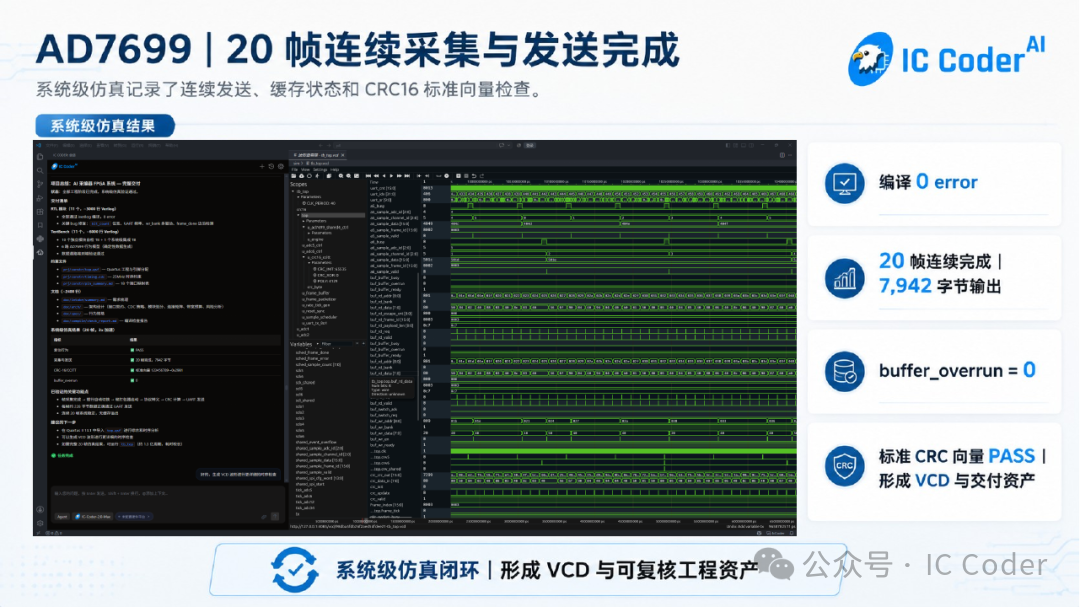
Task: Select u_frame_buffer in the Scopes tree
Action: [x=315, y=293]
